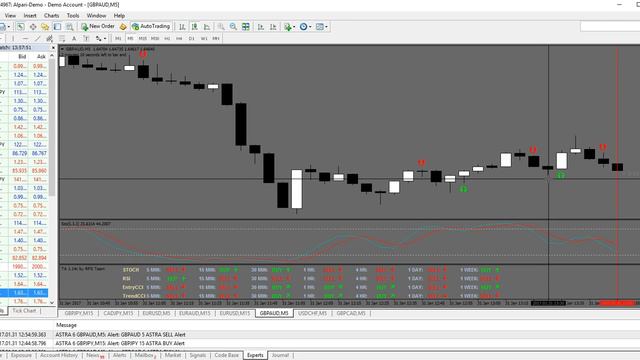Expand the Indicators dropdown arrow
The height and width of the screenshot is (360, 640).
pyautogui.click(x=294, y=27)
